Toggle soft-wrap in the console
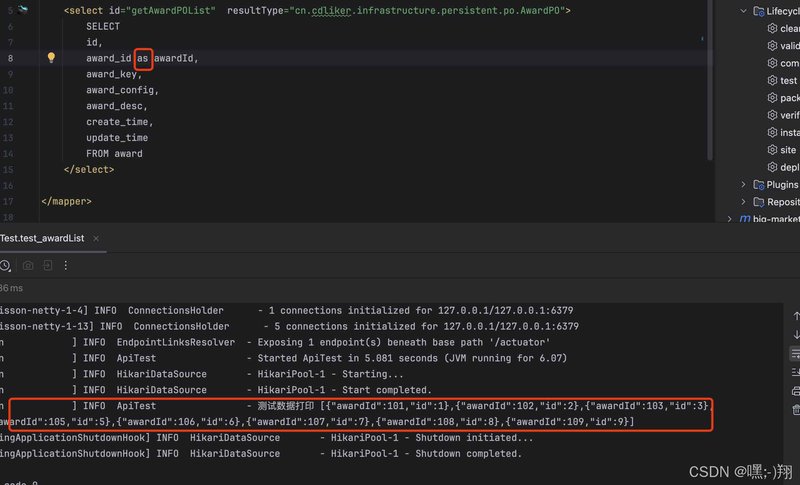This screenshot has width=800, height=485. 795,353
